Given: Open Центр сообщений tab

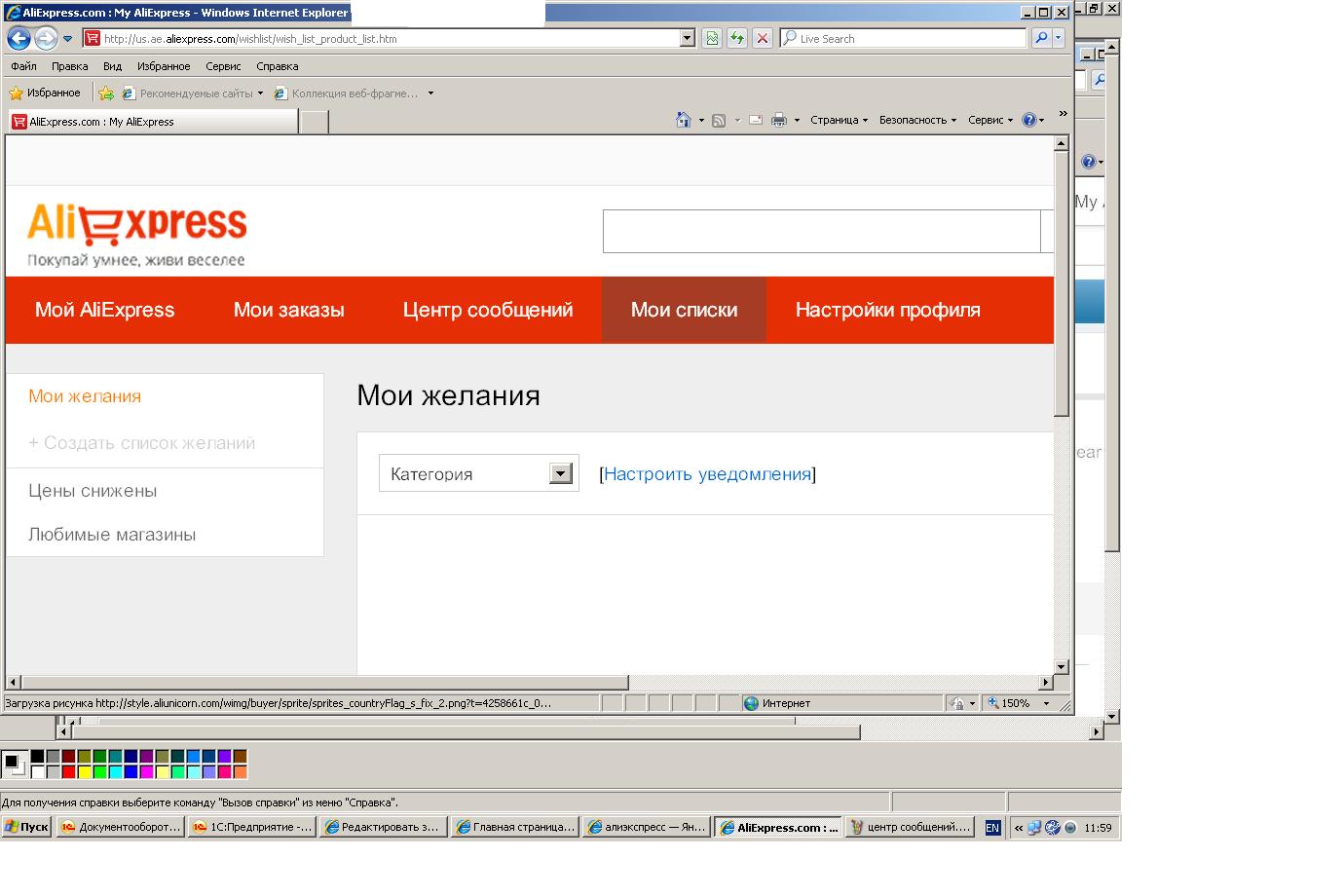Looking at the screenshot, I should 488,310.
